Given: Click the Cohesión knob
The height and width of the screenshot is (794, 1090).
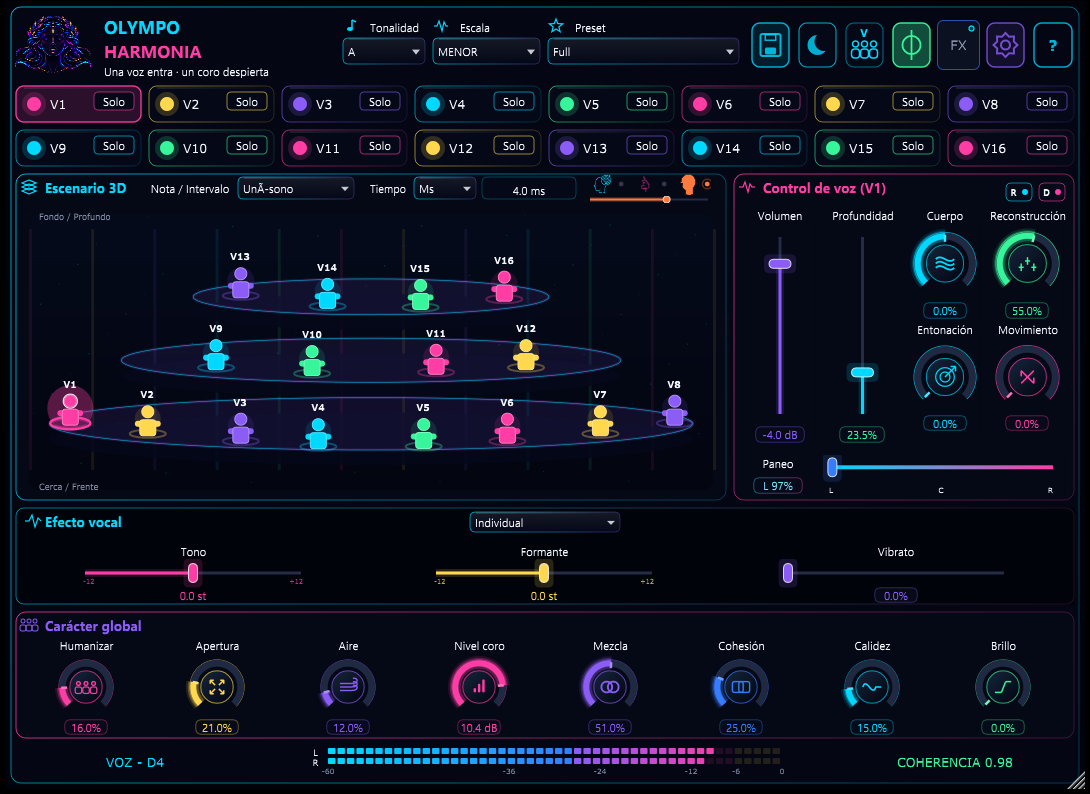Looking at the screenshot, I should click(741, 687).
